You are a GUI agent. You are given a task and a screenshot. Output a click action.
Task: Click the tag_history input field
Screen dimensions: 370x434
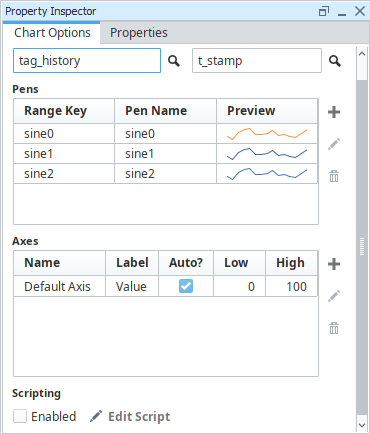pyautogui.click(x=87, y=61)
